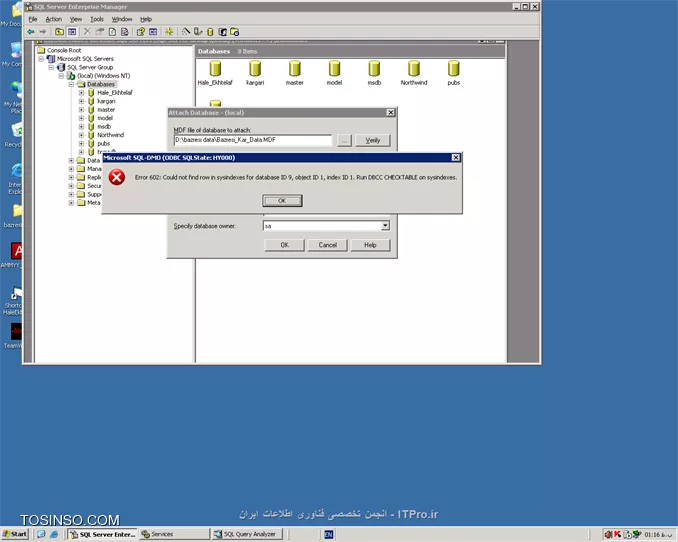Select the kargari database icon in the Databases pane
Screen dimensions: 678x542
[x=255, y=73]
